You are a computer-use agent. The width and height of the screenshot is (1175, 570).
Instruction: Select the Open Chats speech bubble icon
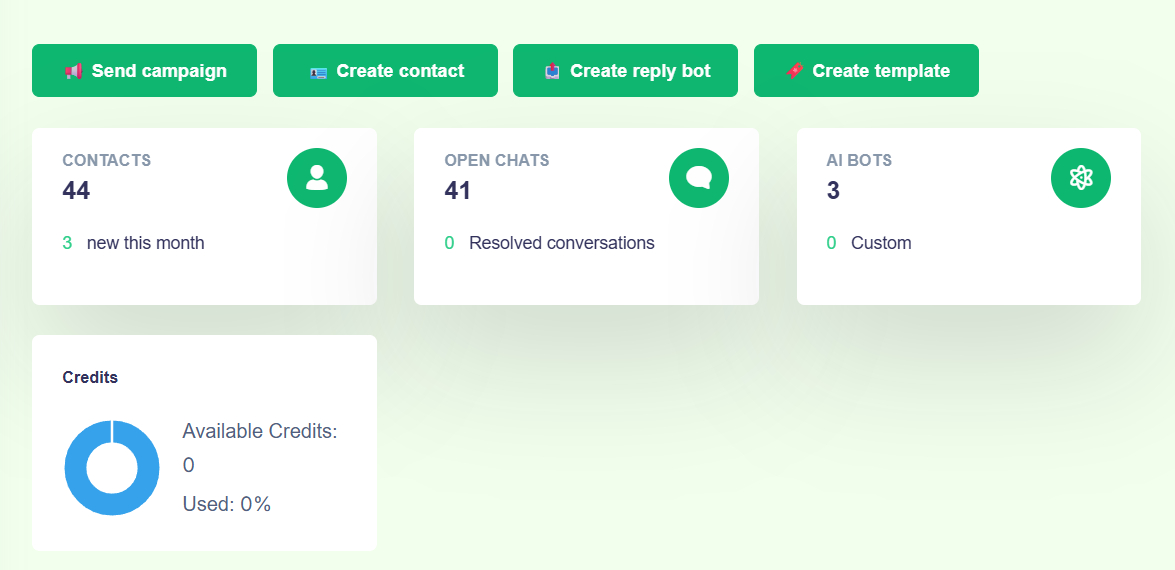pyautogui.click(x=699, y=178)
